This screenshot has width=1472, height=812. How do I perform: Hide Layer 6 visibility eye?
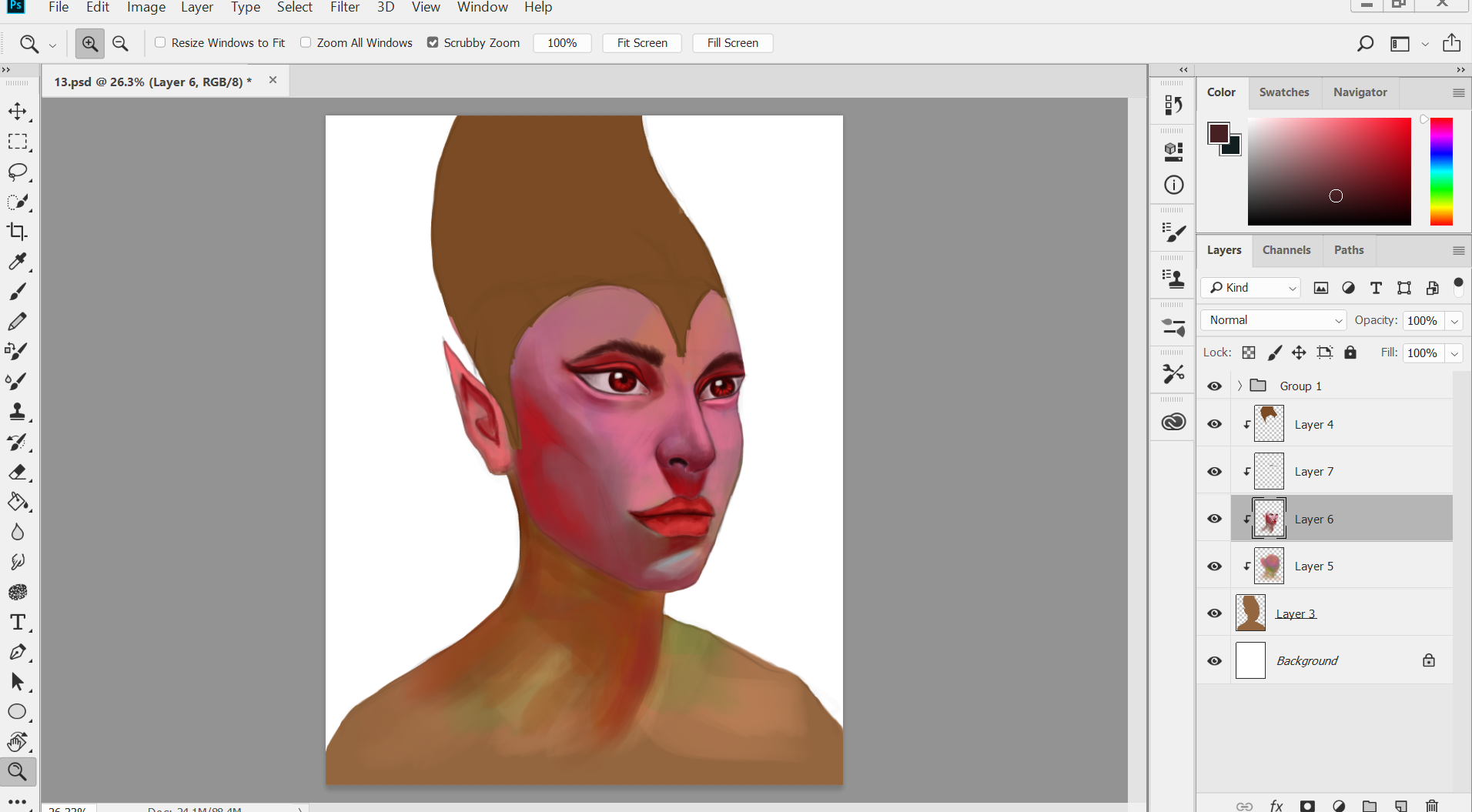click(1215, 519)
